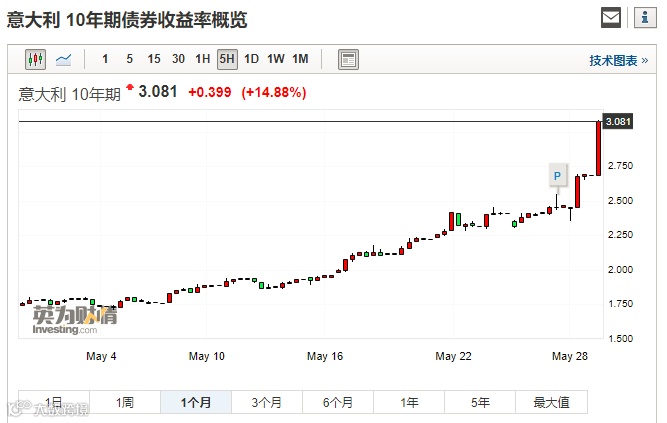Select the 30 minute interval
Viewport: 667px width, 423px height.
178,59
